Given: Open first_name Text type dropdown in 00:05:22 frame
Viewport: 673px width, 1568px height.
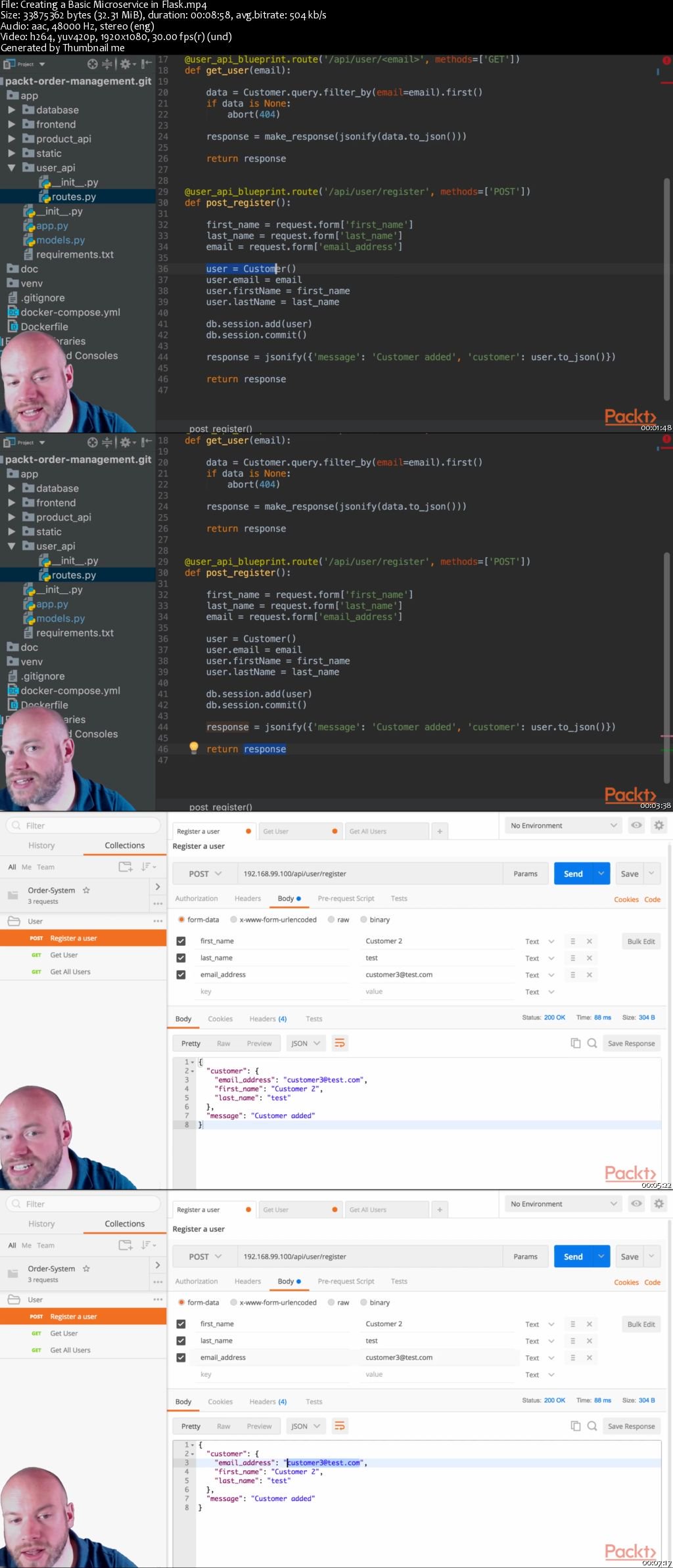Looking at the screenshot, I should pos(540,941).
